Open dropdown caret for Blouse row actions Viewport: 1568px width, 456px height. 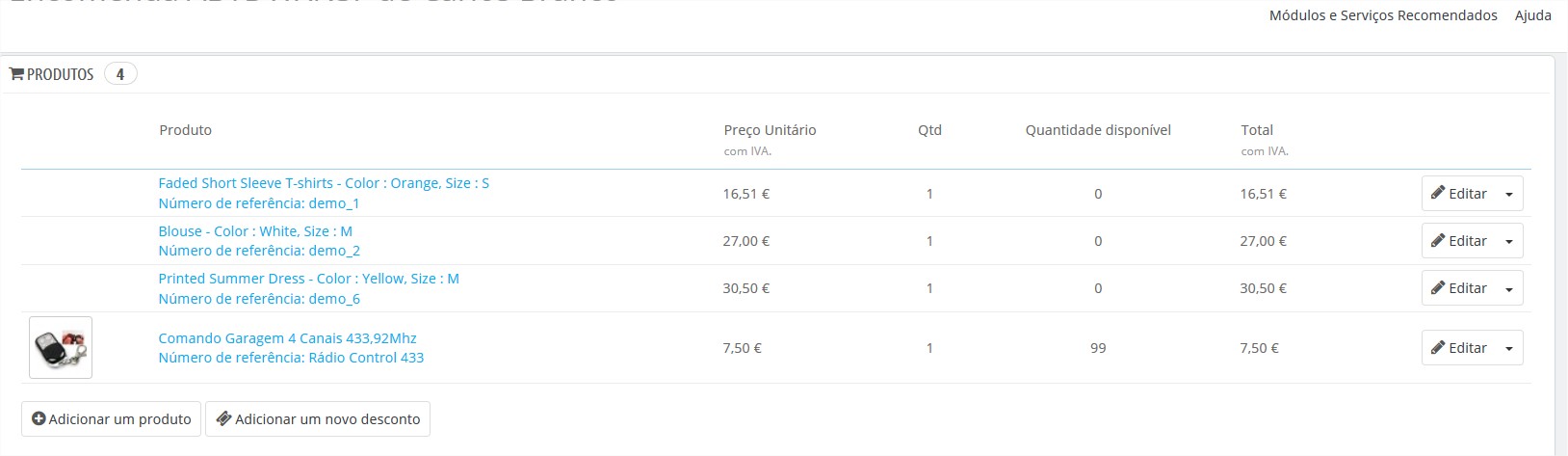[1509, 241]
